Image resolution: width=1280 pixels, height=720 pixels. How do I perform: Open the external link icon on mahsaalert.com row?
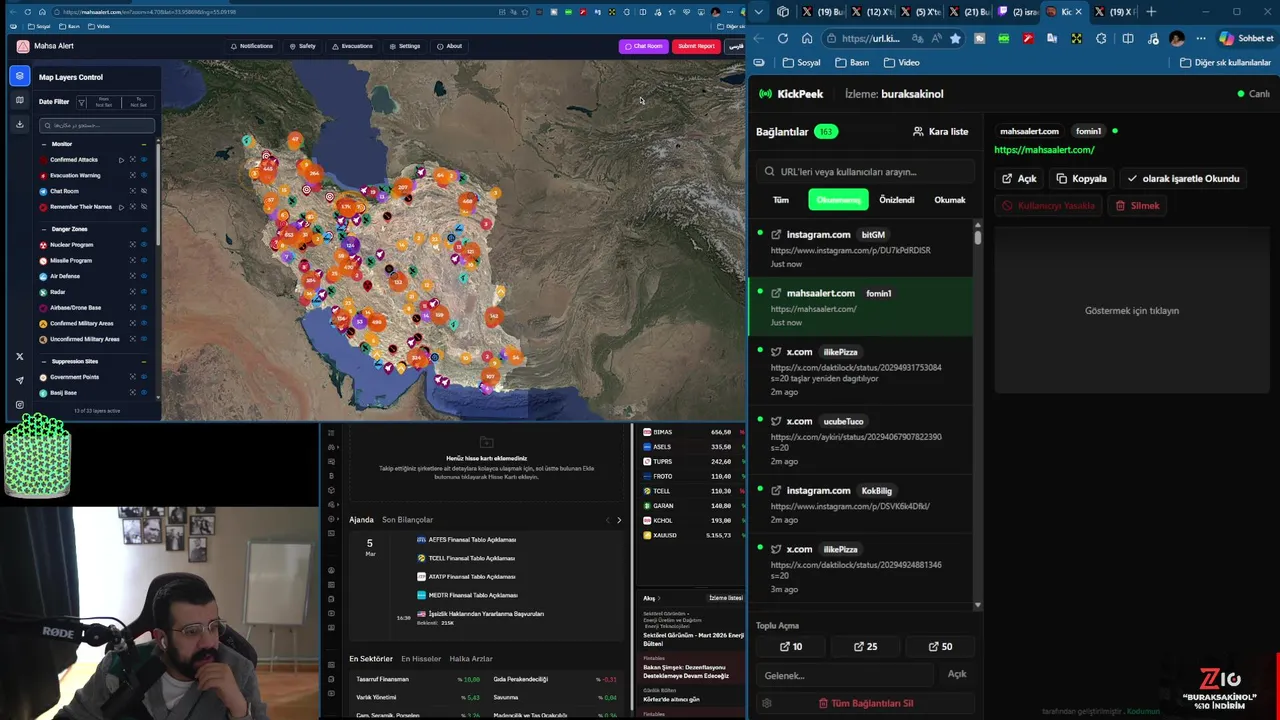776,293
